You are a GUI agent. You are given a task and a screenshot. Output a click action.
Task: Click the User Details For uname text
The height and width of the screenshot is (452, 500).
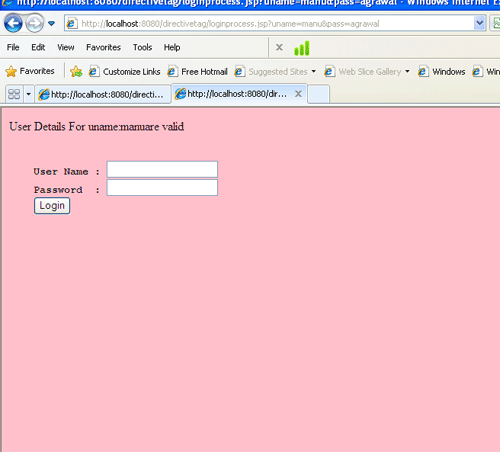97,127
